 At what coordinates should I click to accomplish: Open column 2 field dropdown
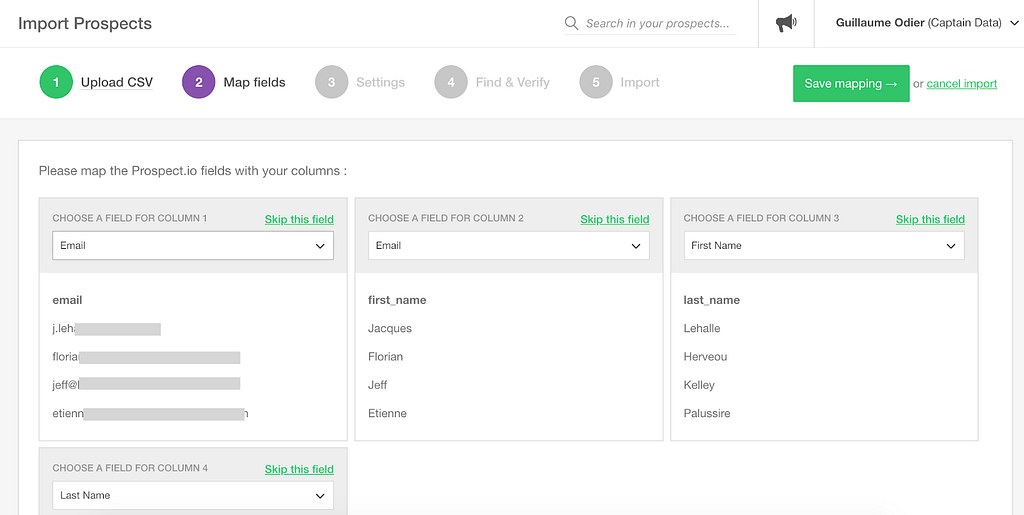[x=509, y=245]
